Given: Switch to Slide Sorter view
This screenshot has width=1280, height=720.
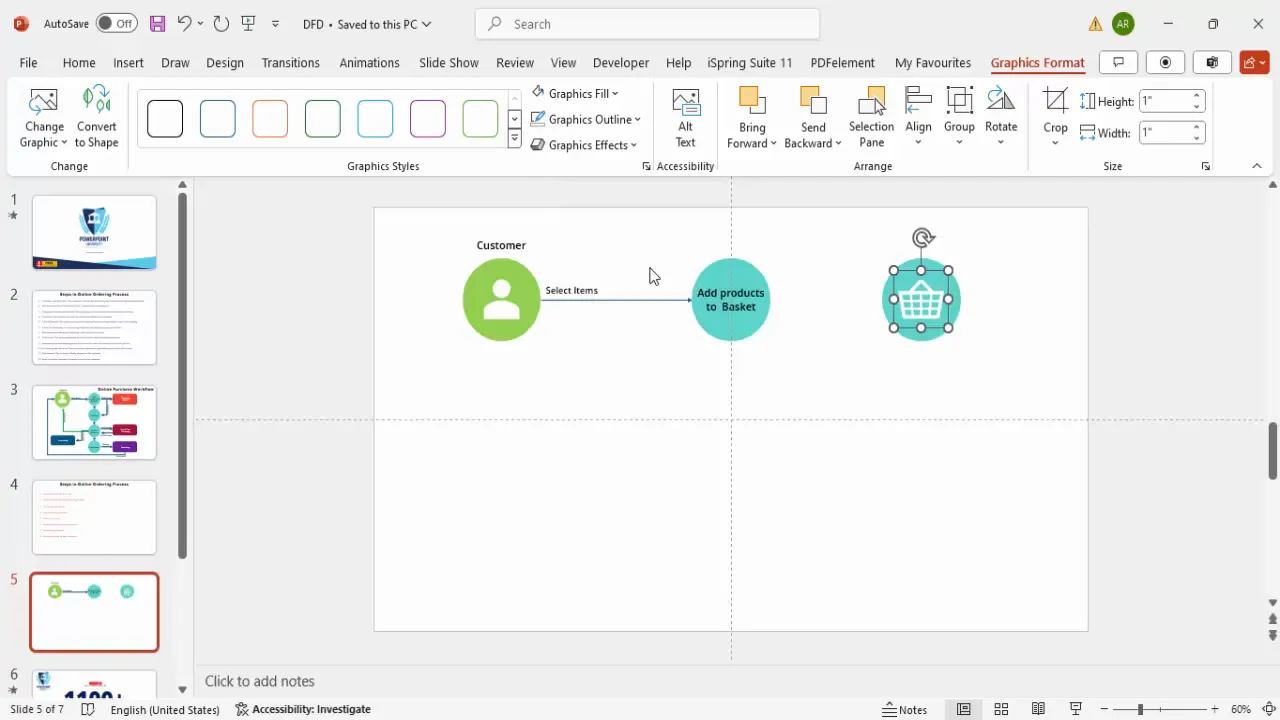Looking at the screenshot, I should pos(1001,709).
